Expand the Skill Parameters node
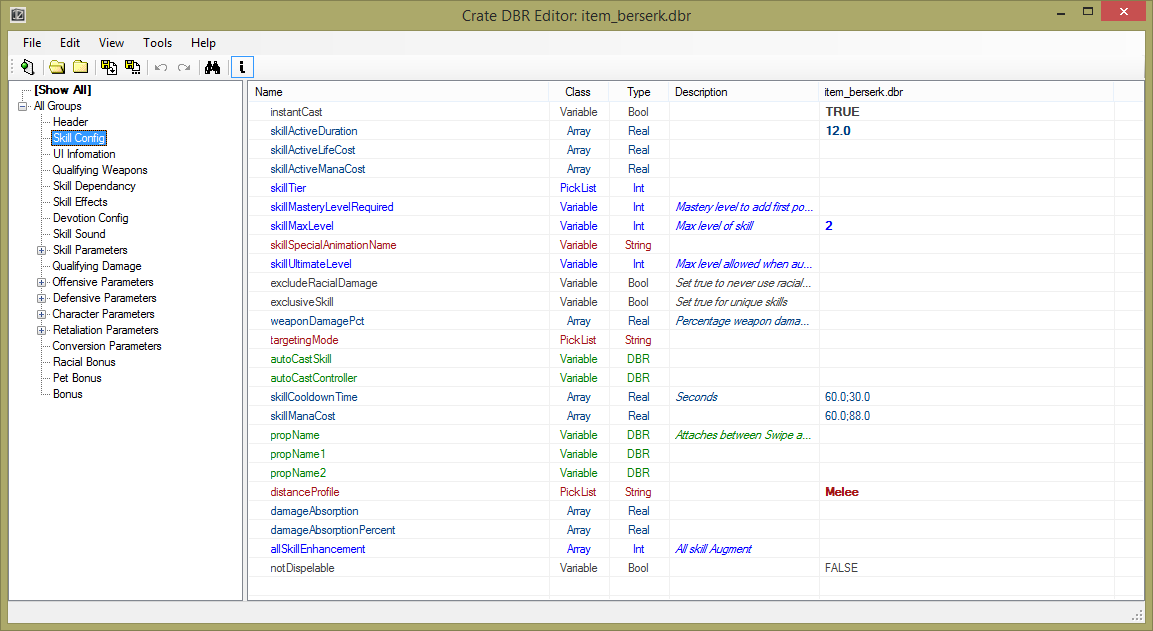Image resolution: width=1153 pixels, height=631 pixels. (x=42, y=250)
